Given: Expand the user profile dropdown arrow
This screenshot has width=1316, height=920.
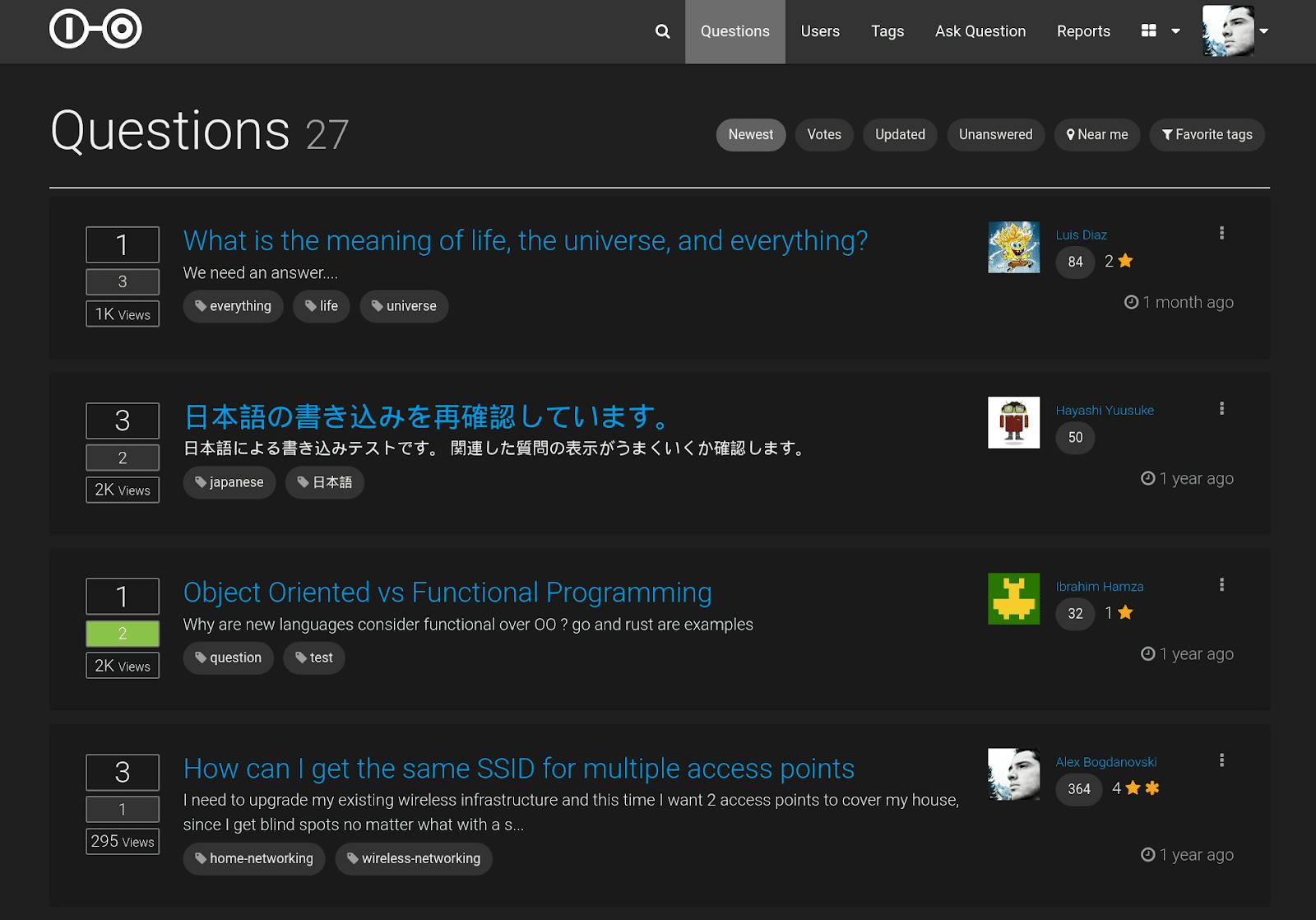Looking at the screenshot, I should pos(1264,31).
